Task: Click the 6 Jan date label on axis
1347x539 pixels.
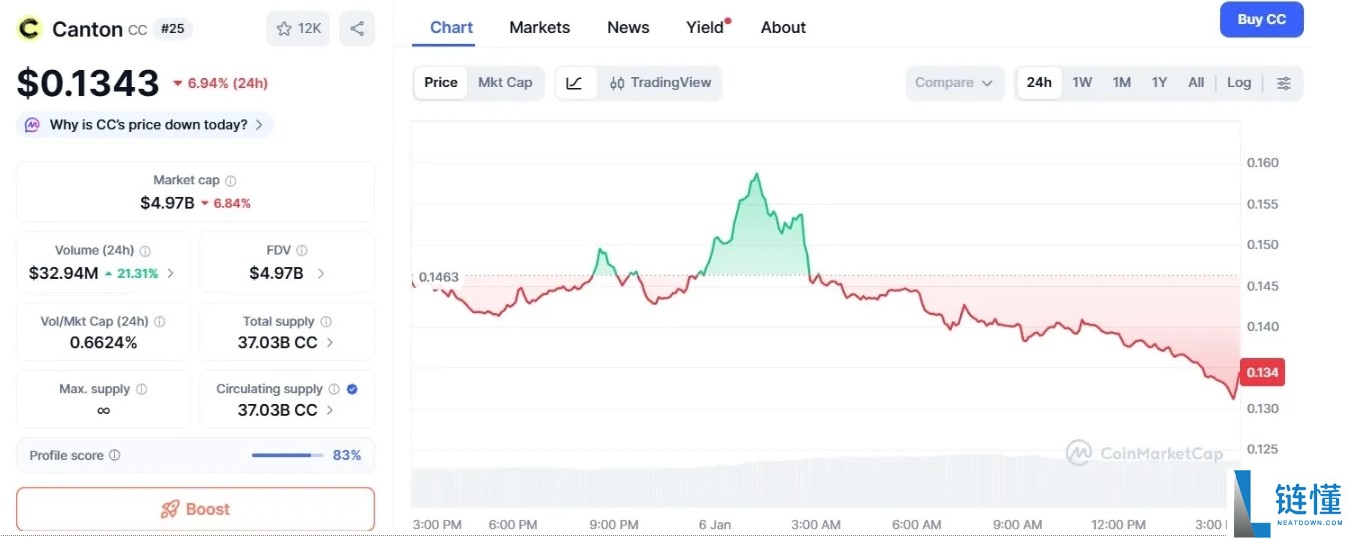Action: pyautogui.click(x=715, y=525)
